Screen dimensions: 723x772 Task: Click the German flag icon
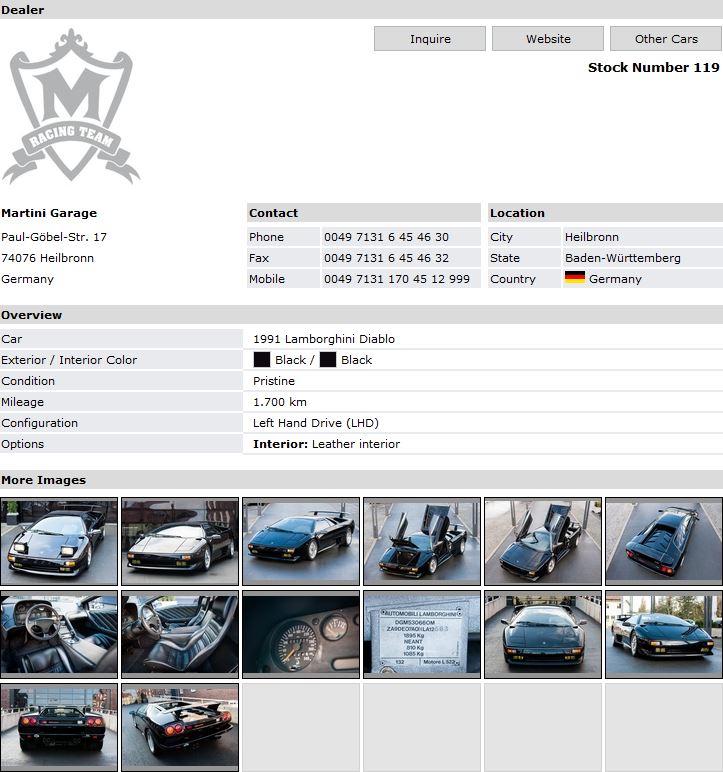point(574,279)
